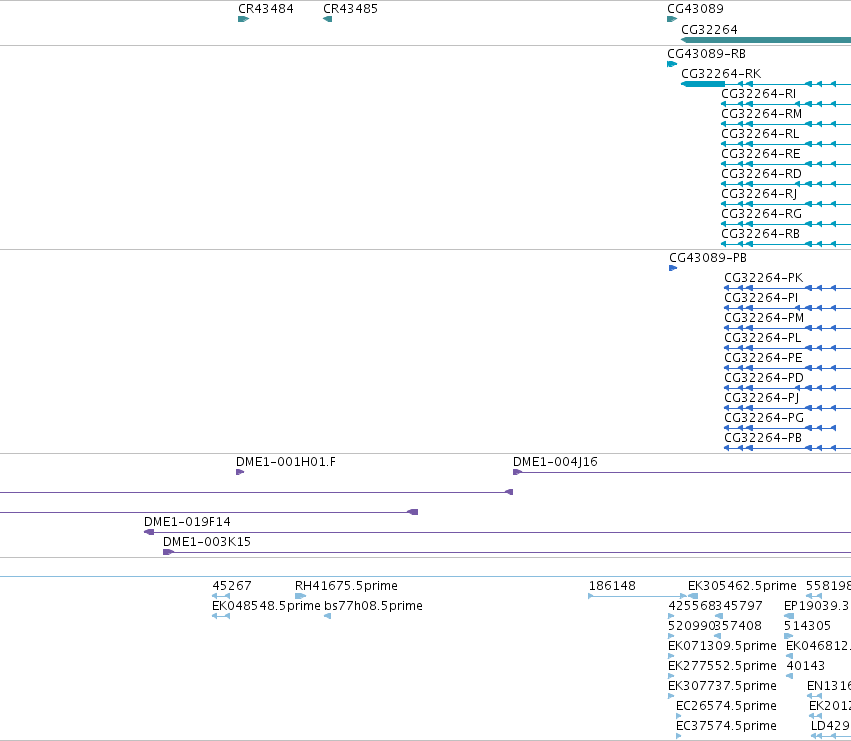Click the bs77h08.5prime light-blue arrow glyph
Screen dimensions: 851x741
[327, 616]
